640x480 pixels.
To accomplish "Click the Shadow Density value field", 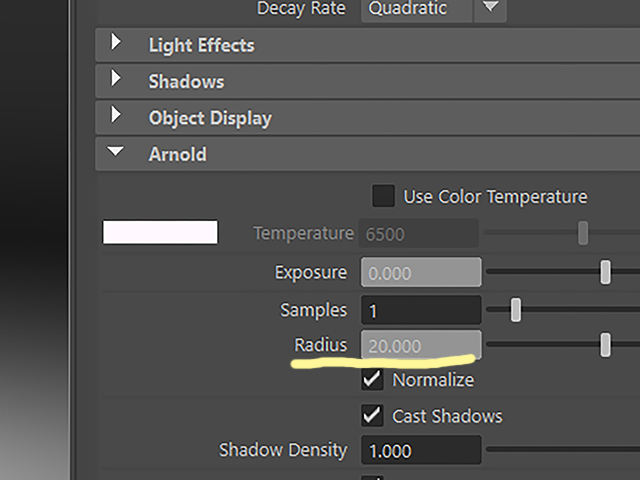I will 421,450.
